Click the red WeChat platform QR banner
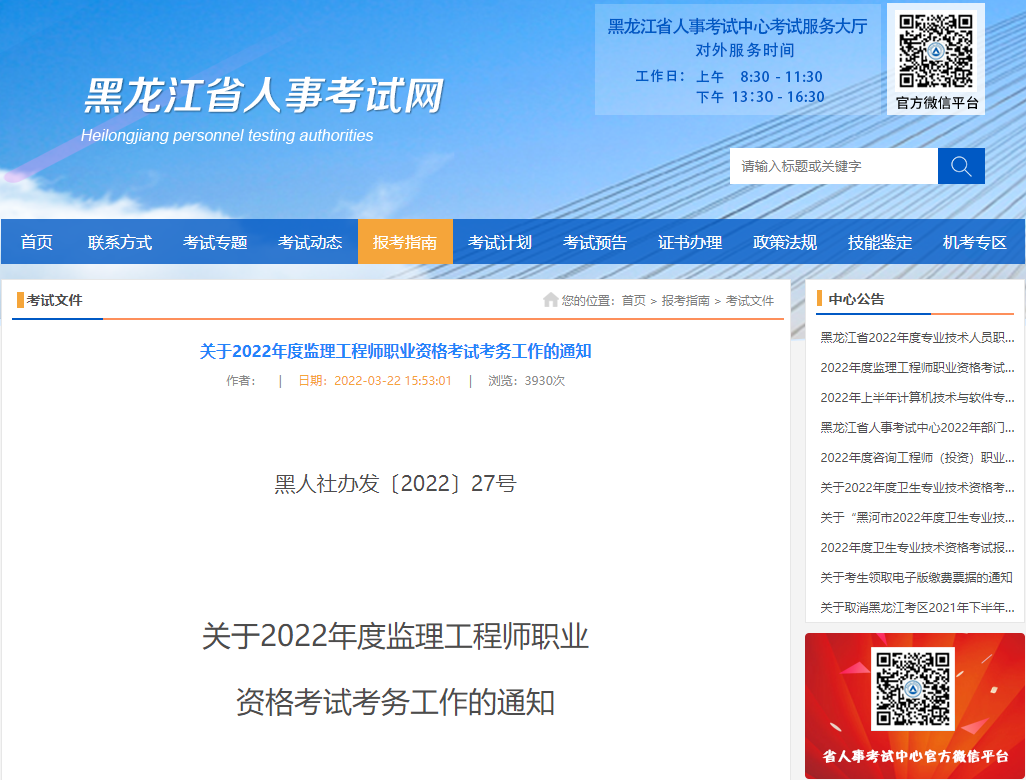Viewport: 1026px width, 780px height. [914, 705]
